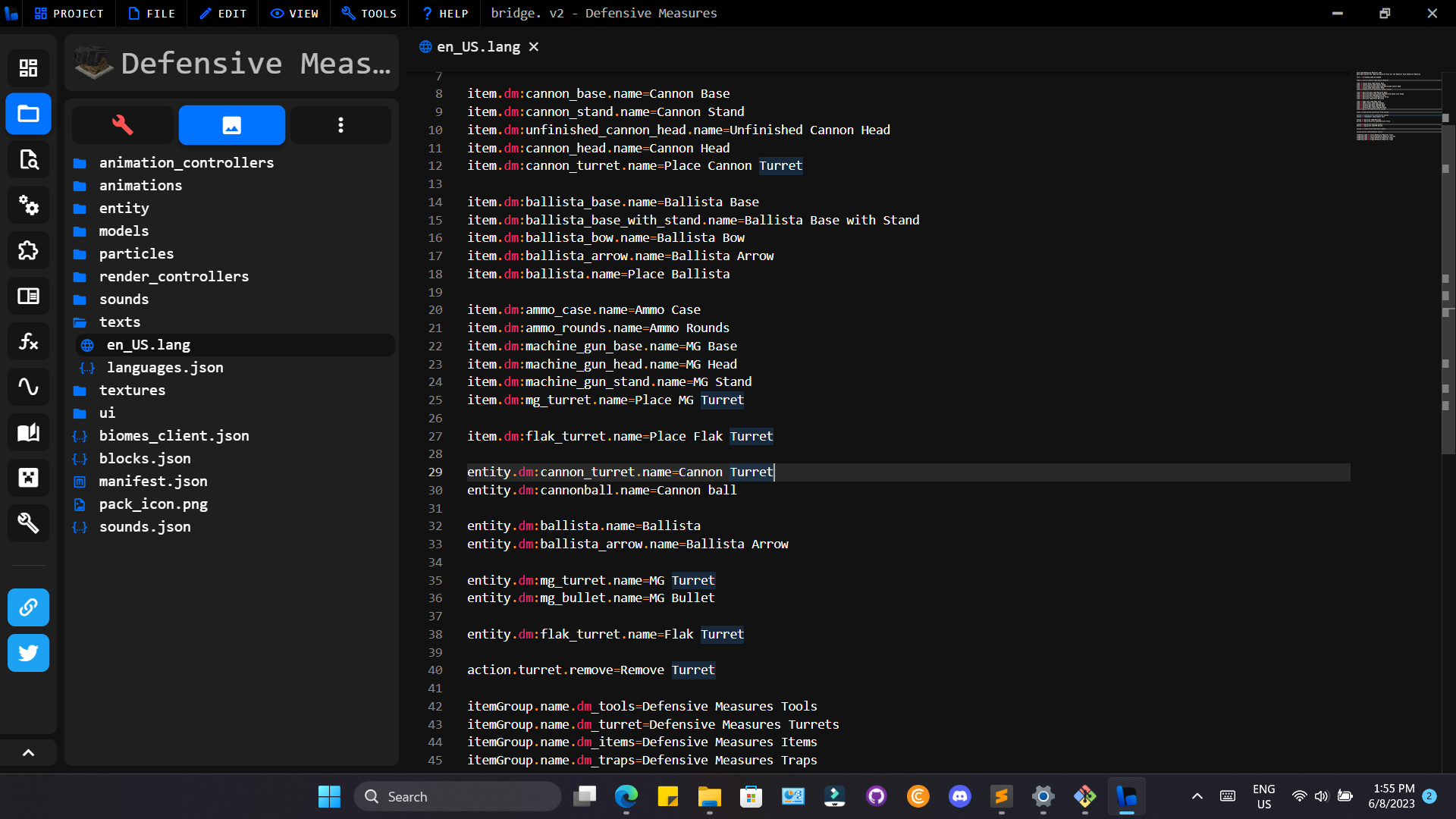Screen dimensions: 1456x819
Task: Open pack options three-dot menu
Action: [x=340, y=125]
